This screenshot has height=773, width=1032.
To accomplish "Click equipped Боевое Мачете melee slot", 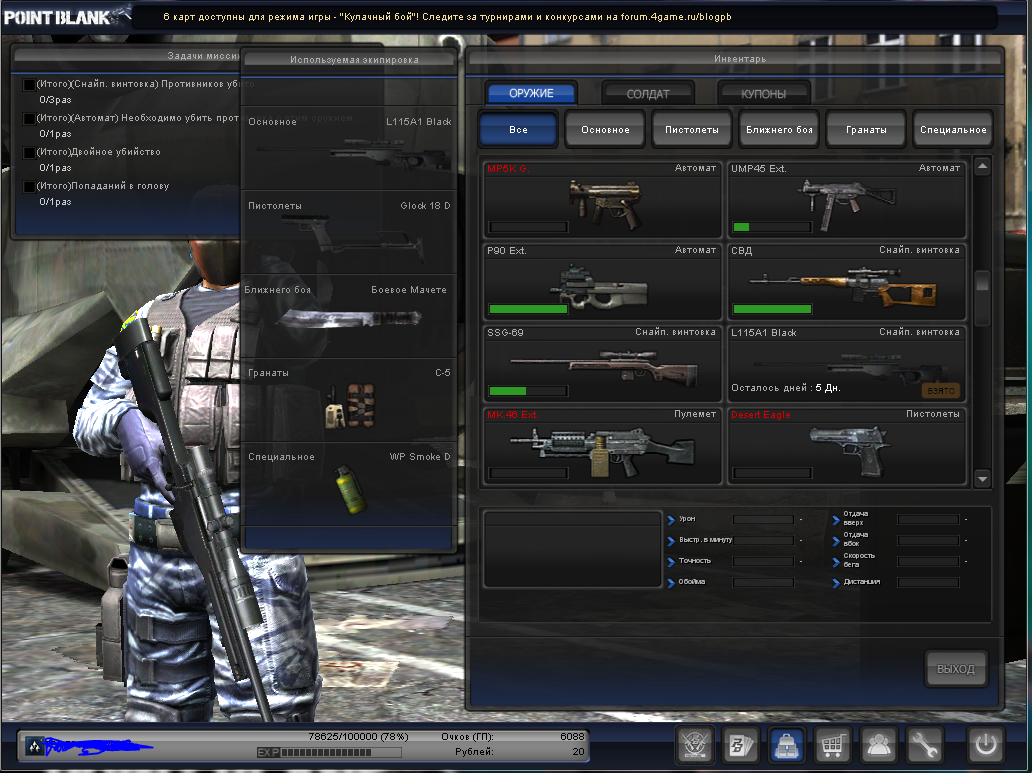I will (349, 317).
